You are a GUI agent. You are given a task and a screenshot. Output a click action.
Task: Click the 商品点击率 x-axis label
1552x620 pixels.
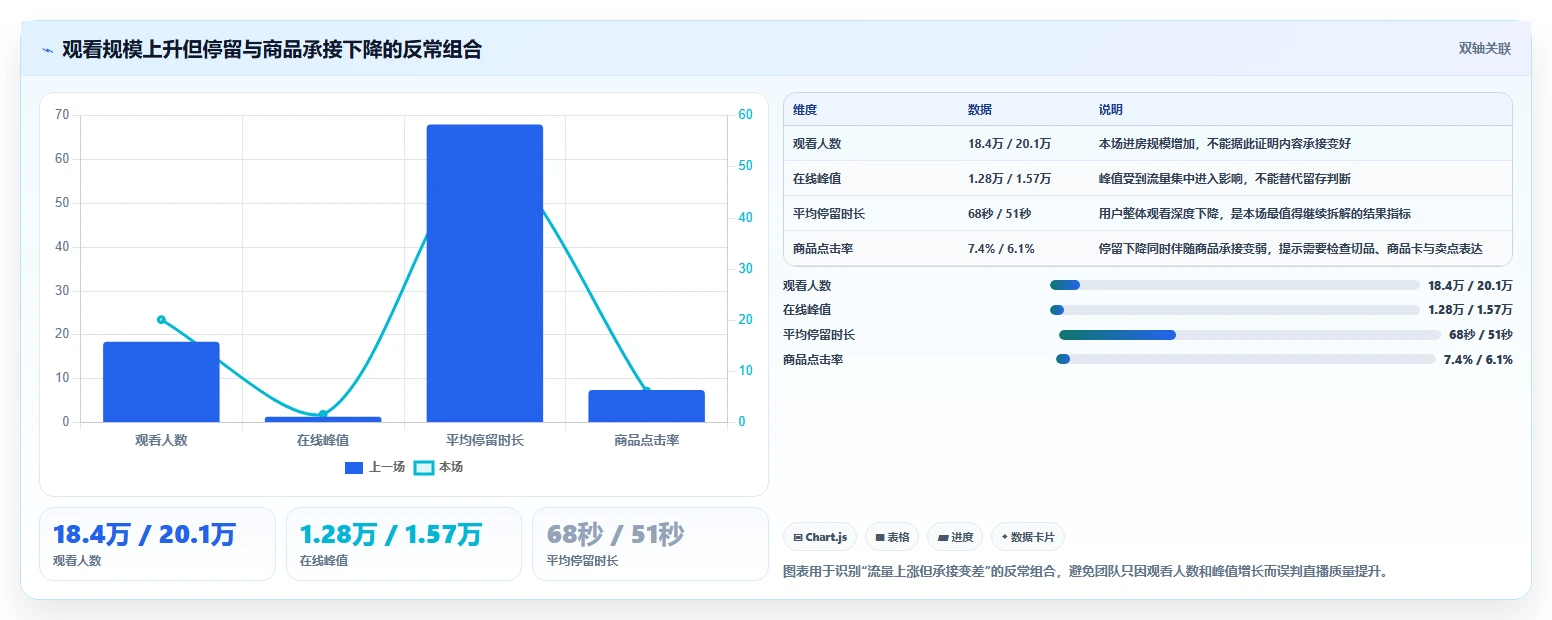coord(646,440)
